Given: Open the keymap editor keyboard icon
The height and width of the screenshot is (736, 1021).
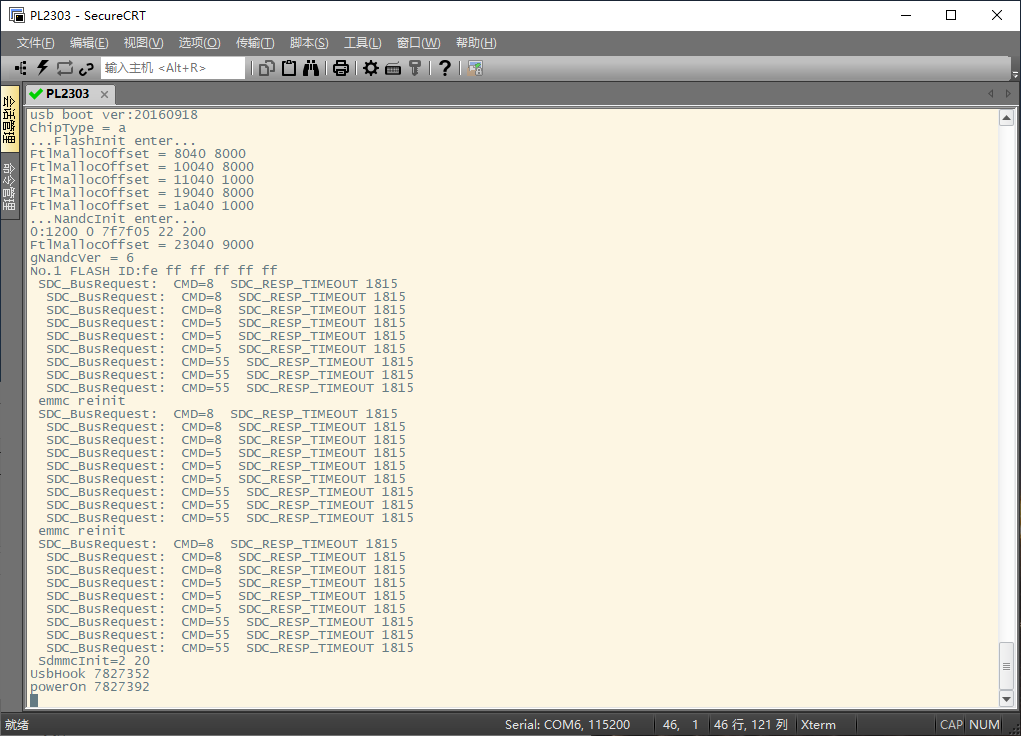Looking at the screenshot, I should 393,68.
